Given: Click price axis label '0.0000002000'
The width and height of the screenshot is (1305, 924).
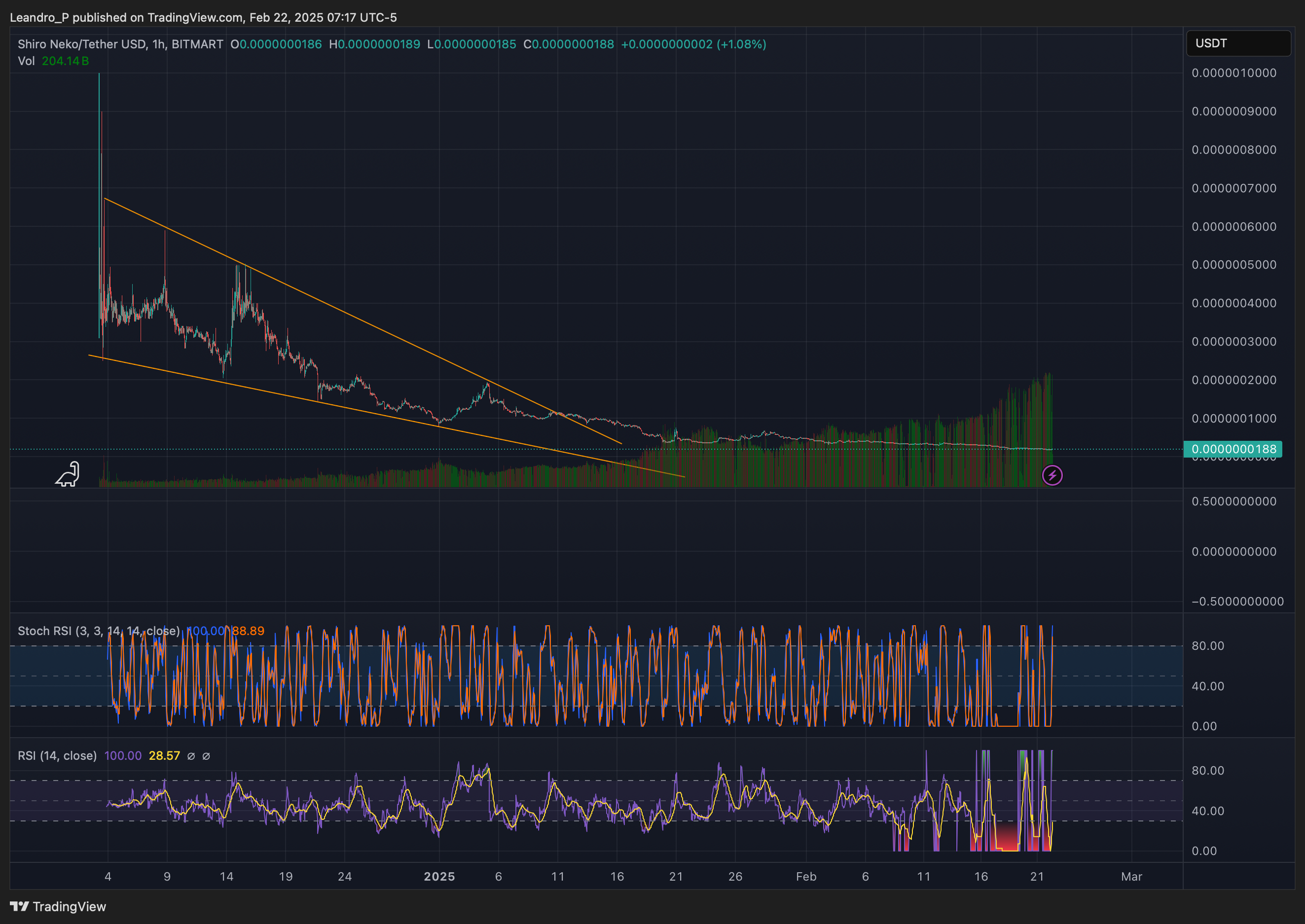Looking at the screenshot, I should tap(1234, 380).
